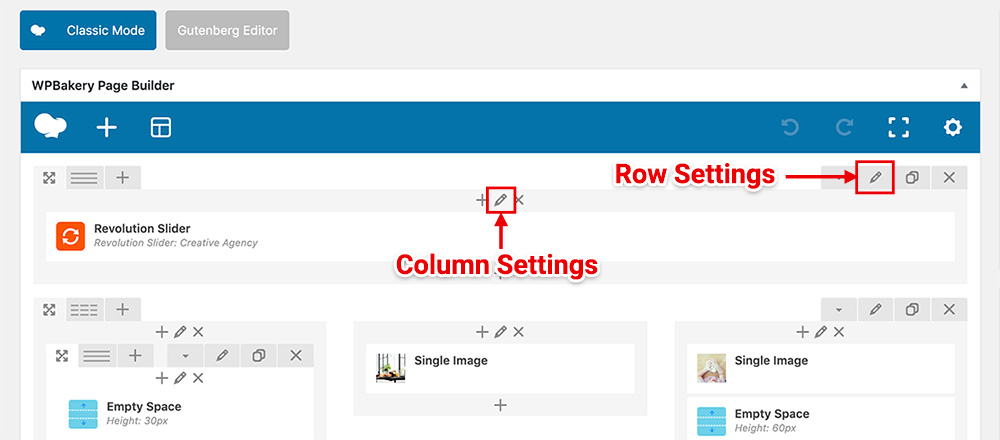Change the column layout of the three-column row
The width and height of the screenshot is (1000, 440).
coord(84,310)
